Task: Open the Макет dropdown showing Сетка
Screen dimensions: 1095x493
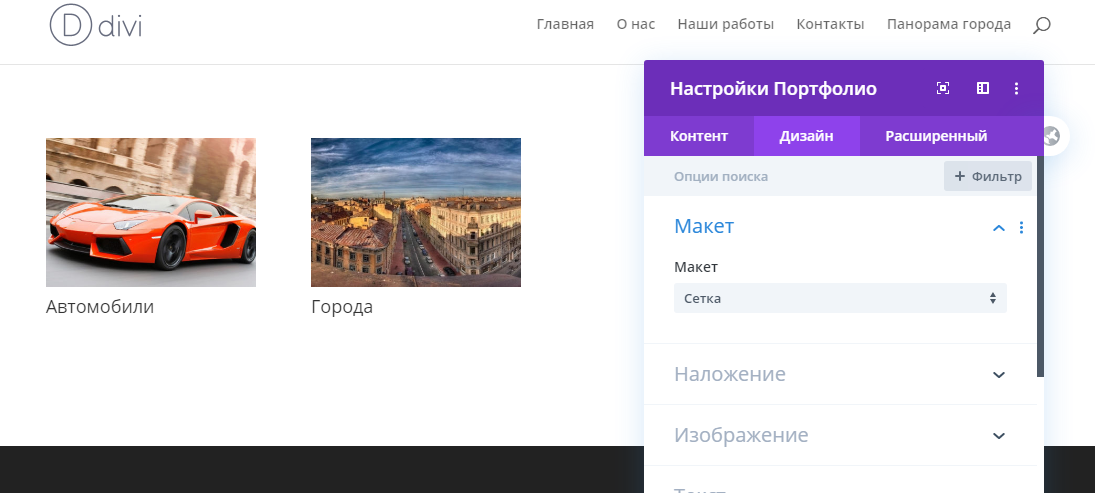Action: point(840,298)
